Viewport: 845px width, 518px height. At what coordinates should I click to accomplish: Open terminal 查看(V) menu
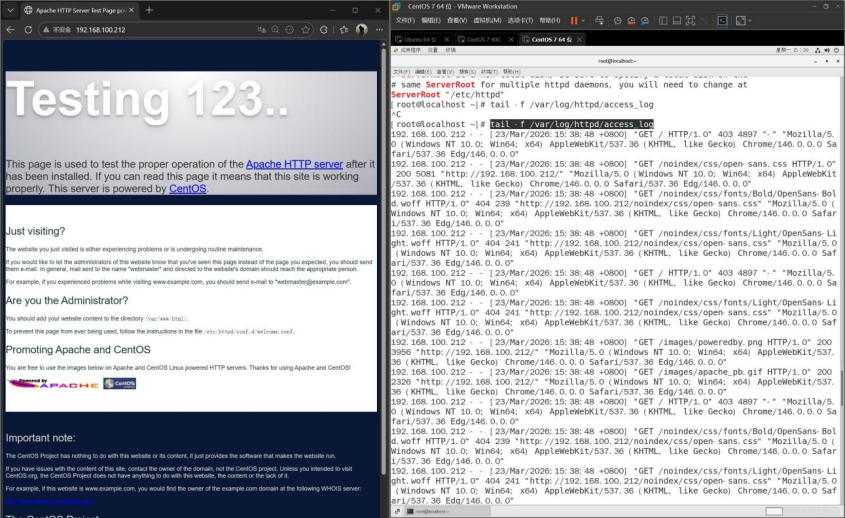[445, 72]
